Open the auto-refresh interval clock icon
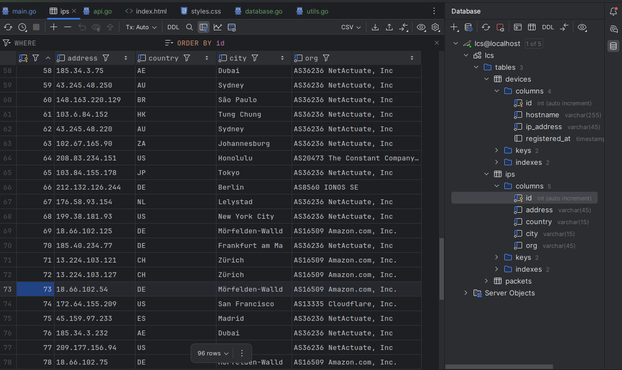The image size is (622, 370). [x=22, y=27]
